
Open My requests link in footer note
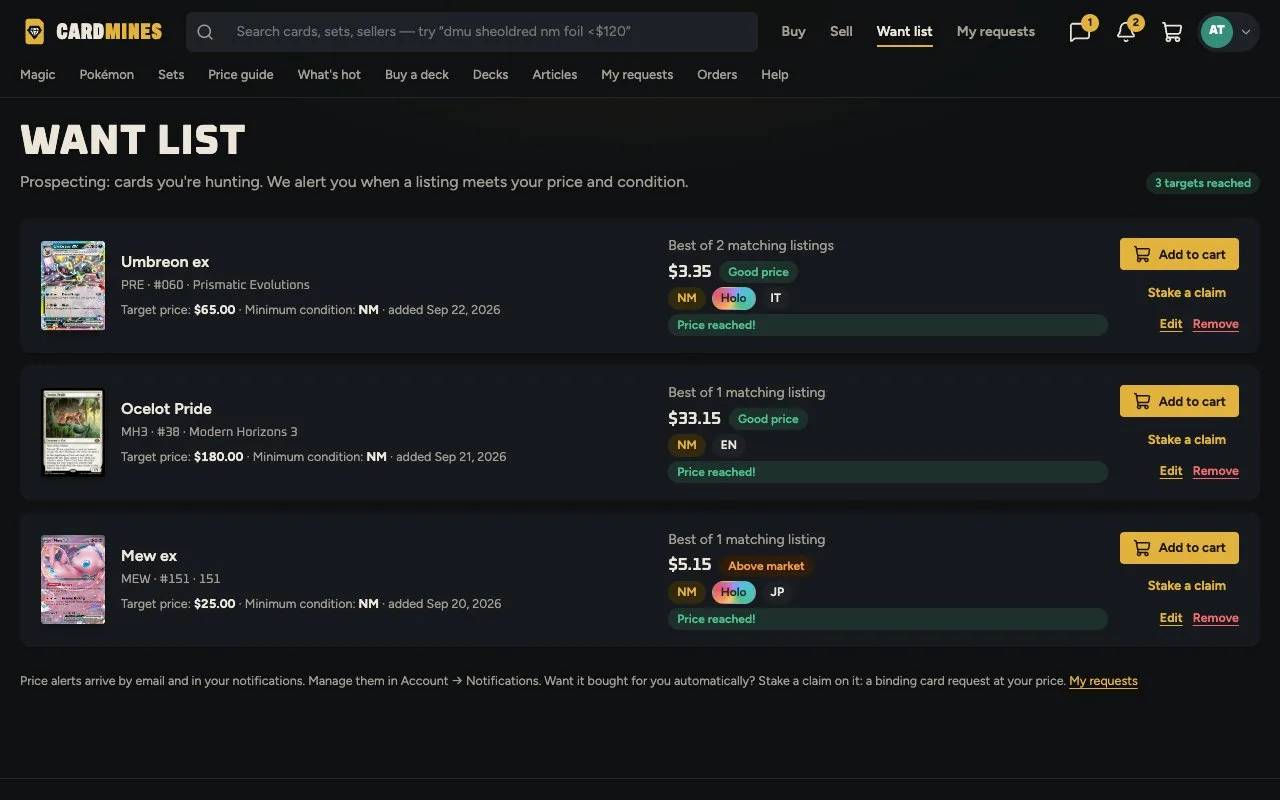(1103, 681)
